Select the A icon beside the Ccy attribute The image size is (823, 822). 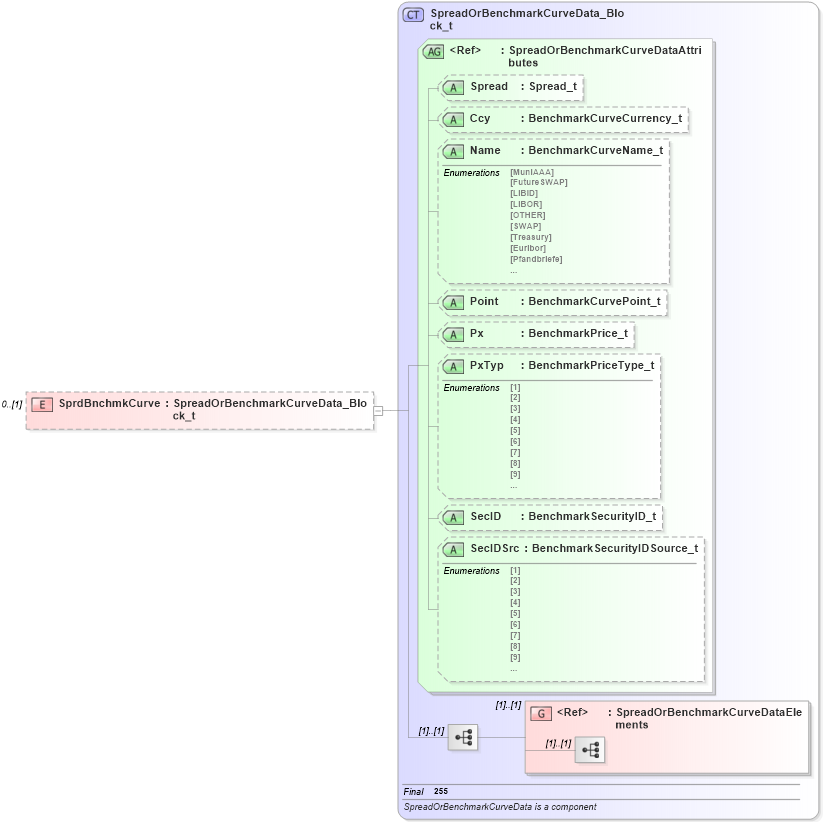click(x=454, y=119)
